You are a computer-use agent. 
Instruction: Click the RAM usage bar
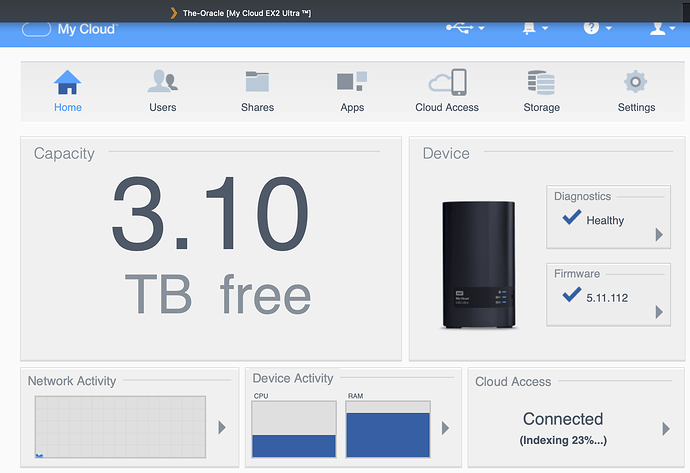coord(388,429)
